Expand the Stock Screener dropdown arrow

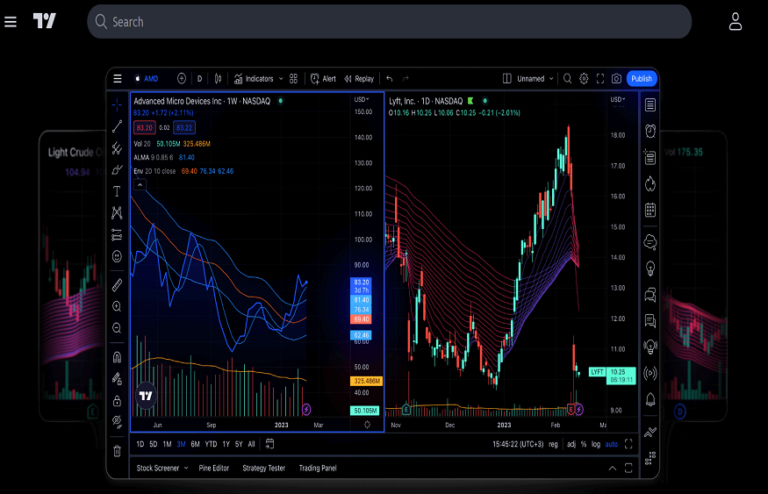tap(188, 468)
